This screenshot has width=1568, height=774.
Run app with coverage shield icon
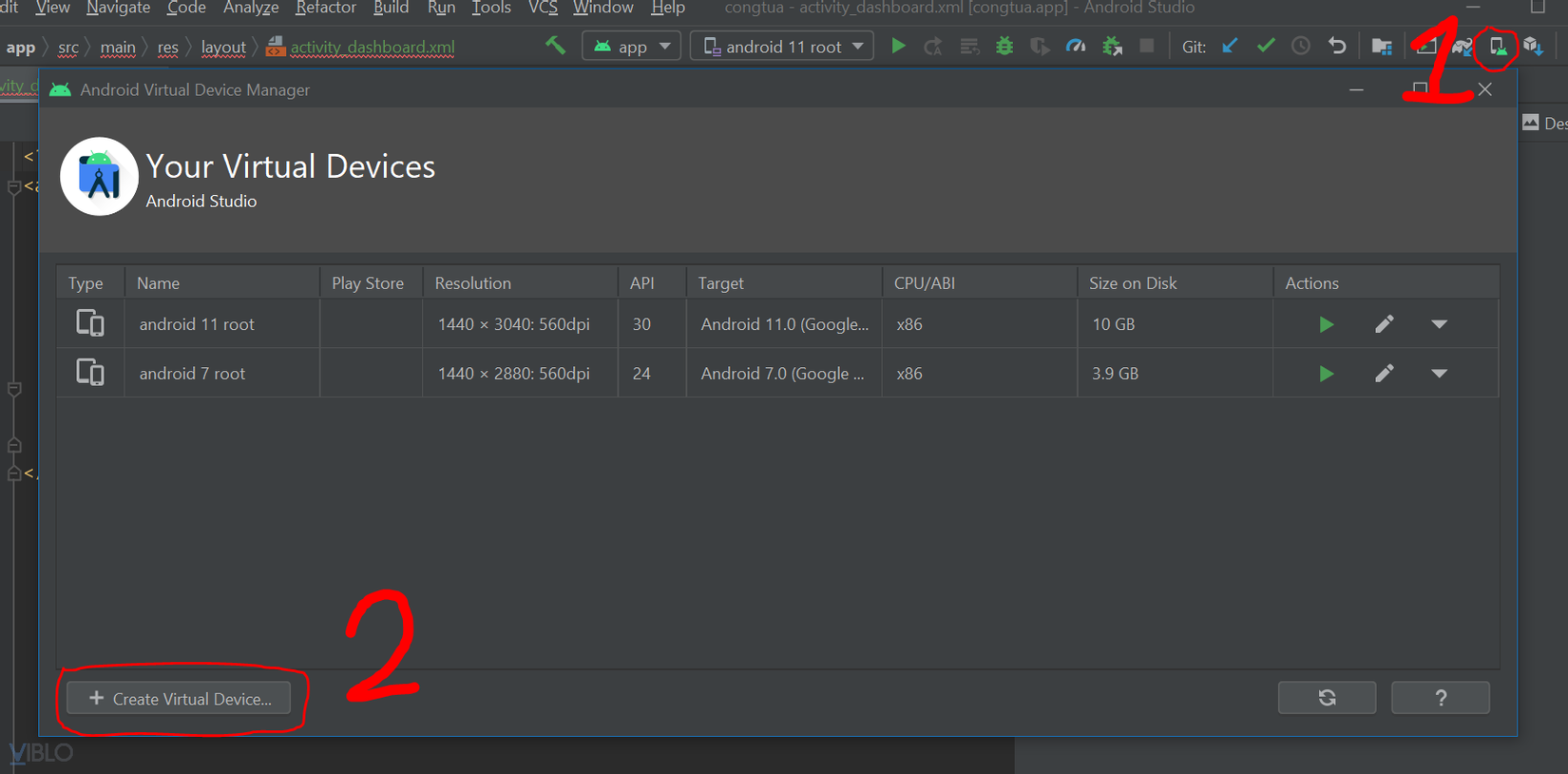(1040, 46)
